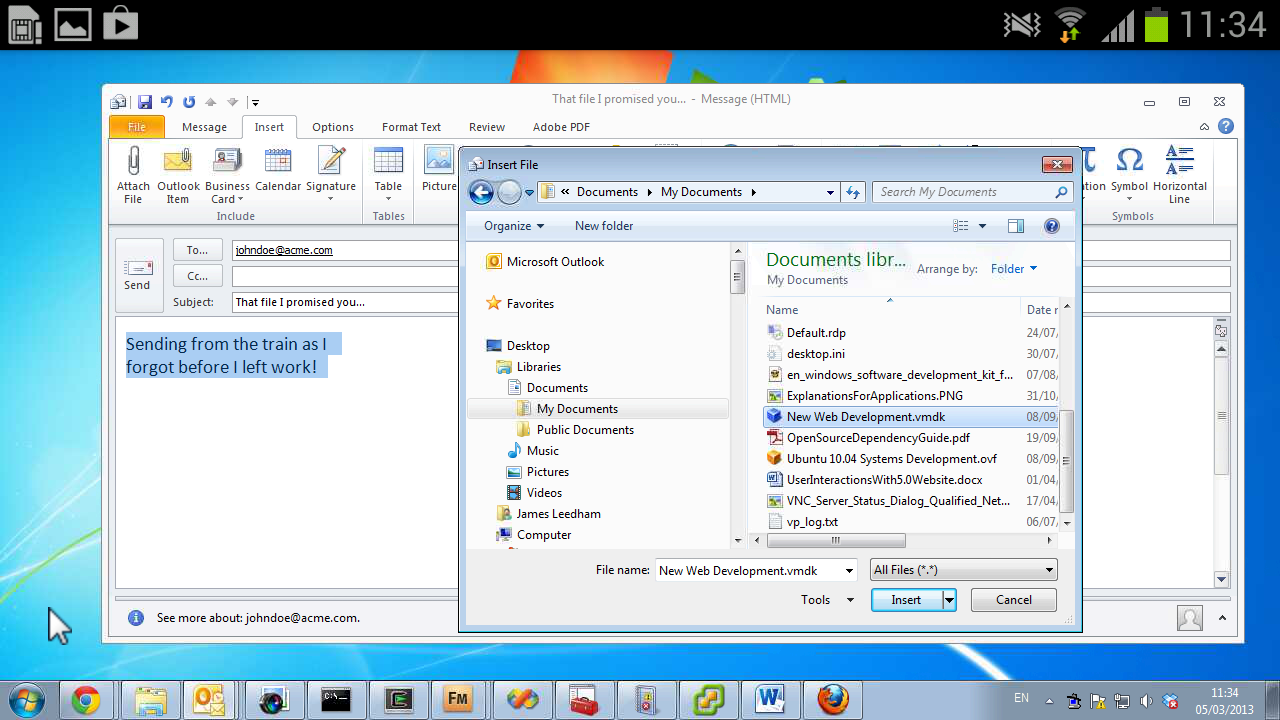The height and width of the screenshot is (720, 1280).
Task: Click the Search My Documents field
Action: [973, 192]
